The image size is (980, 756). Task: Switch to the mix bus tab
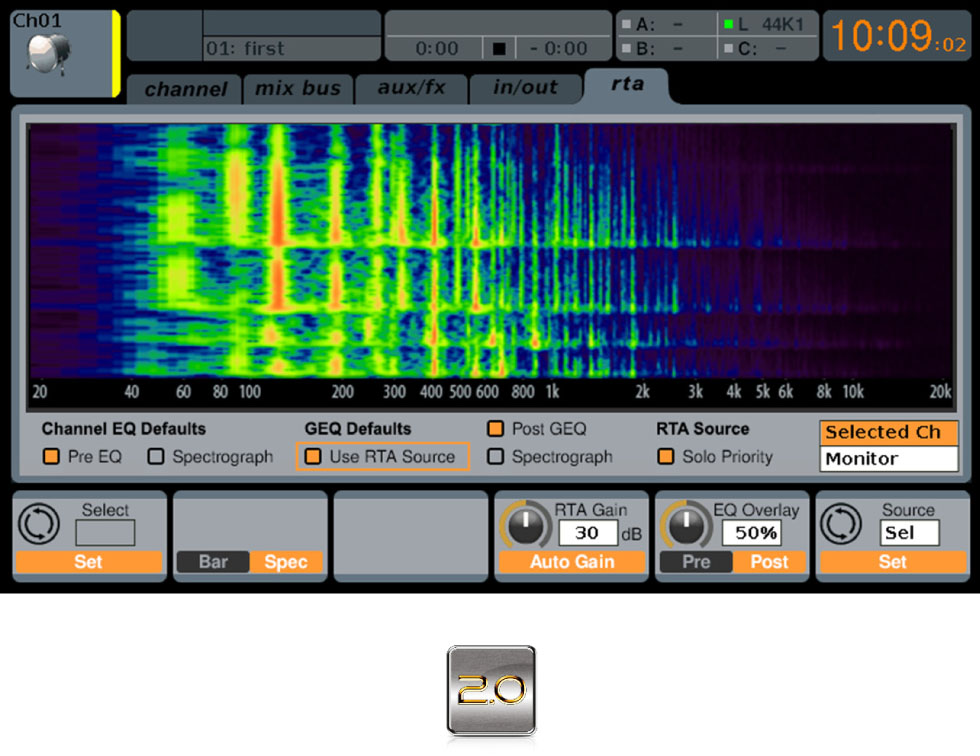tap(297, 88)
